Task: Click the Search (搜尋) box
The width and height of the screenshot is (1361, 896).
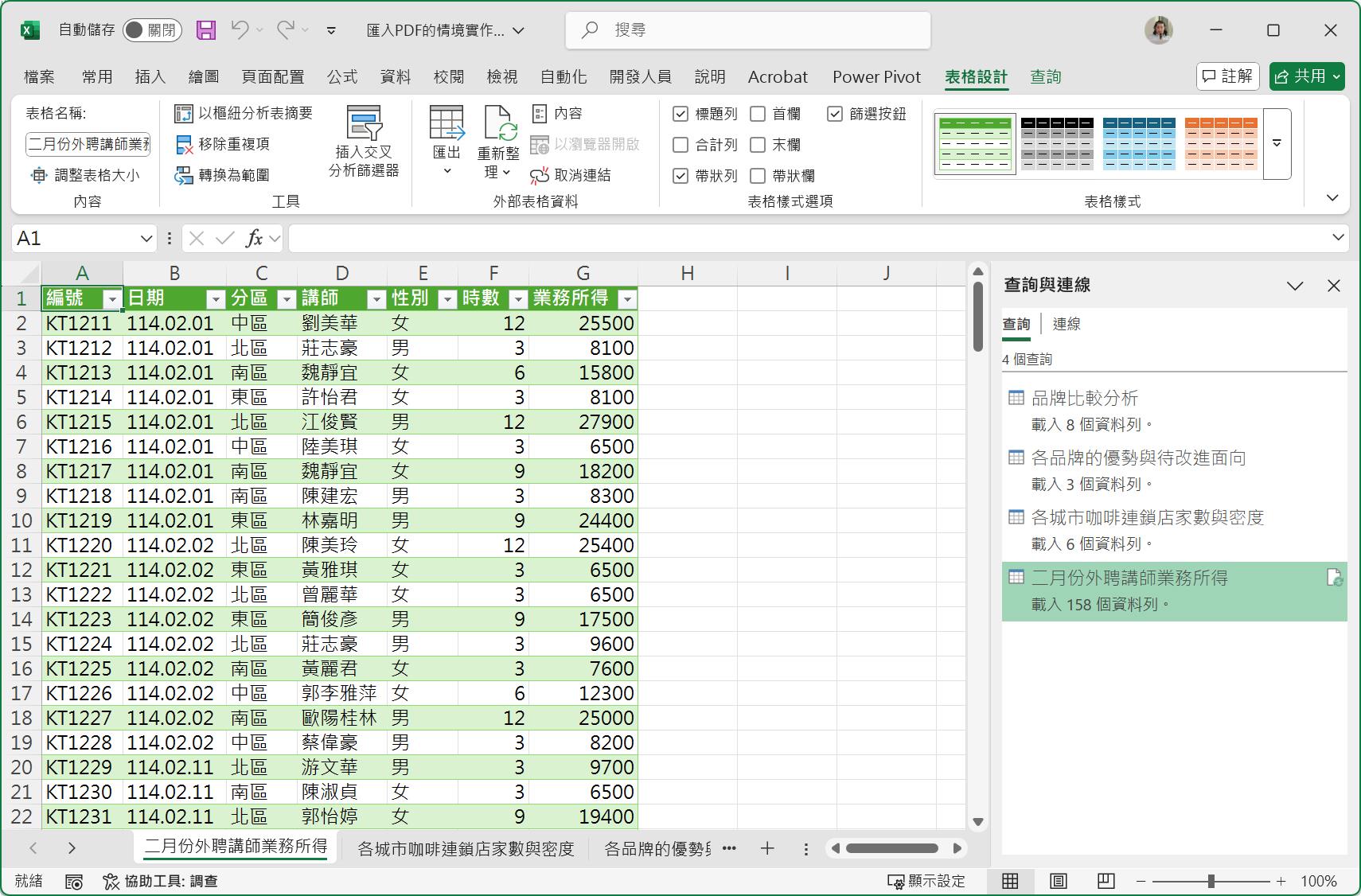Action: 748,30
